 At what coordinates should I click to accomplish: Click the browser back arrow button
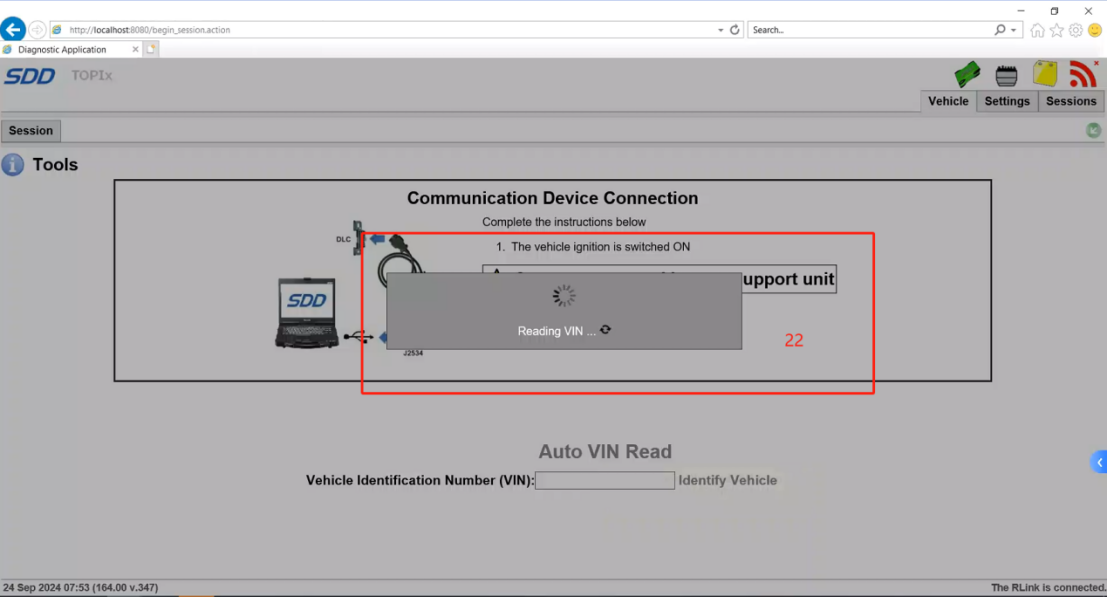click(x=13, y=30)
